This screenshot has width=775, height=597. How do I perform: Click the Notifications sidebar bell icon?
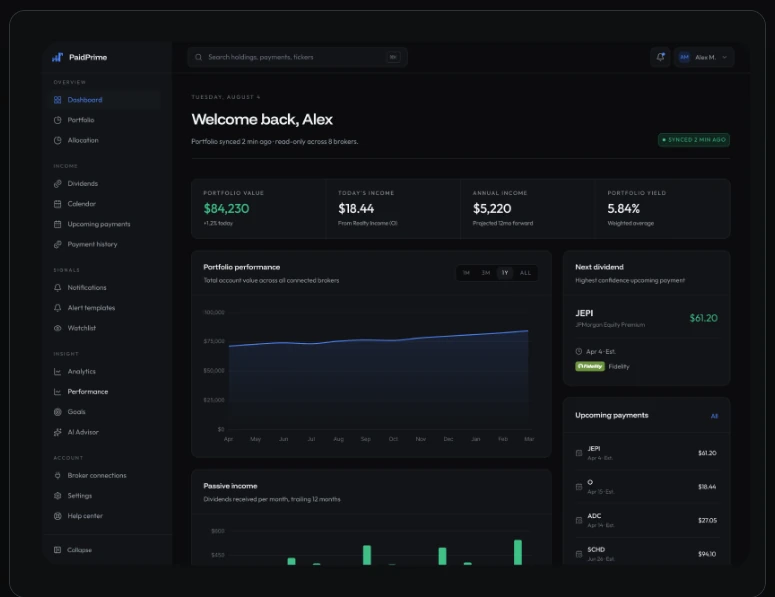pyautogui.click(x=57, y=288)
